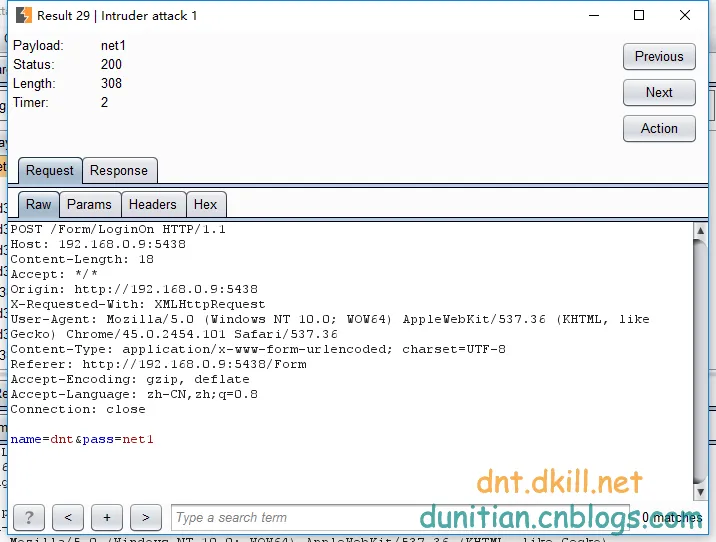Click the 'Accept-Language: zh-CN,zh;q=0.8' line
Screen dimensions: 716x542
(x=134, y=395)
